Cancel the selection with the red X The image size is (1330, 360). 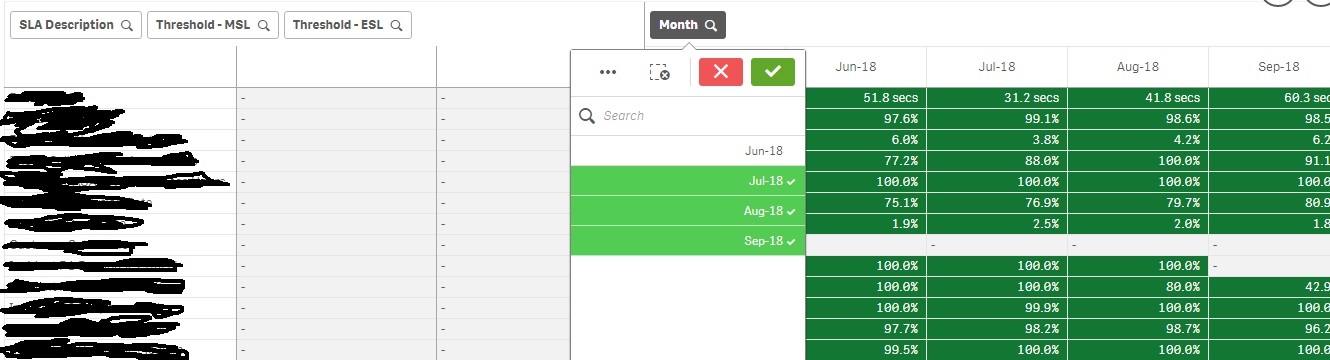coord(720,72)
